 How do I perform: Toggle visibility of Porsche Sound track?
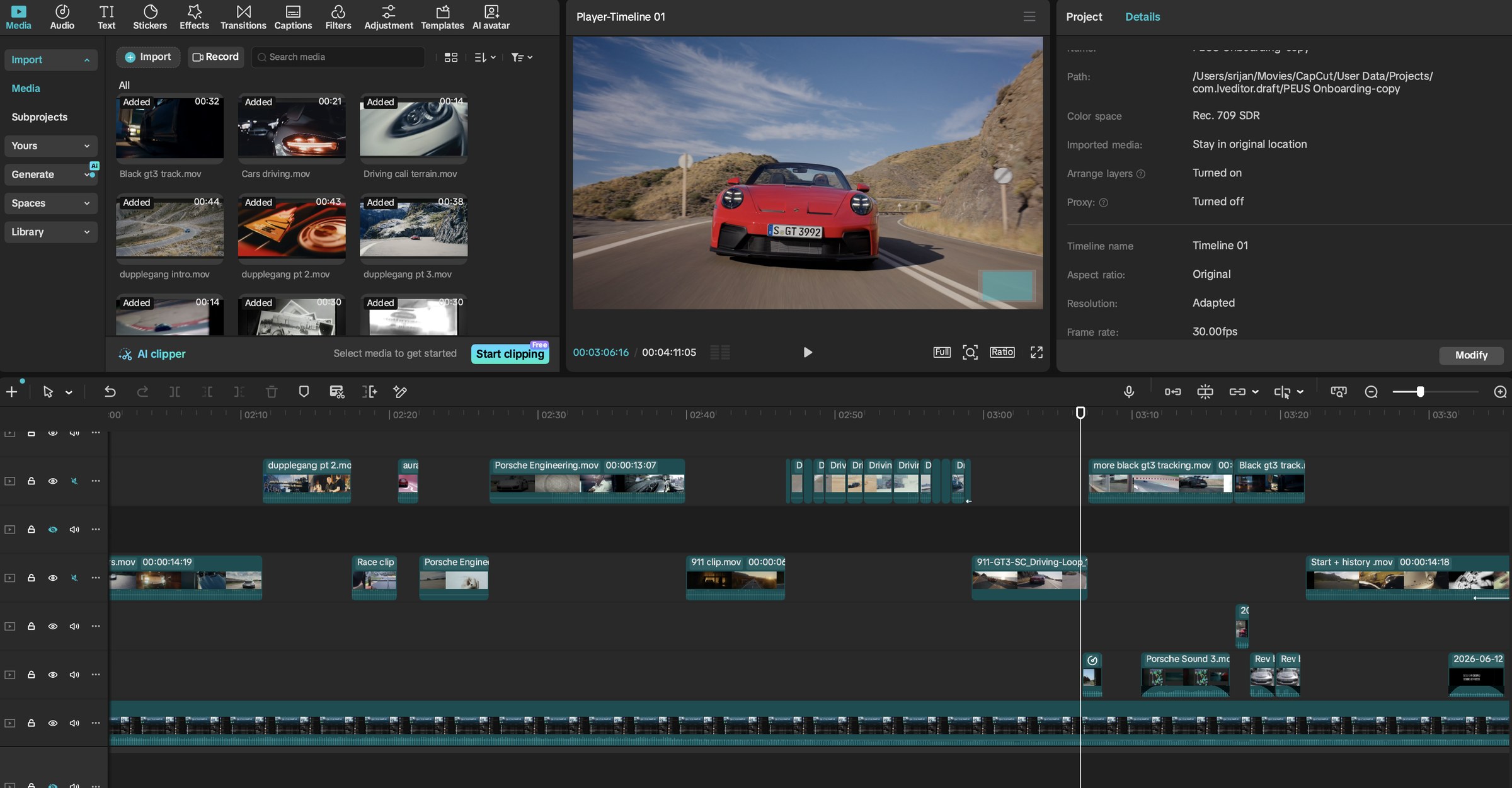pos(53,675)
